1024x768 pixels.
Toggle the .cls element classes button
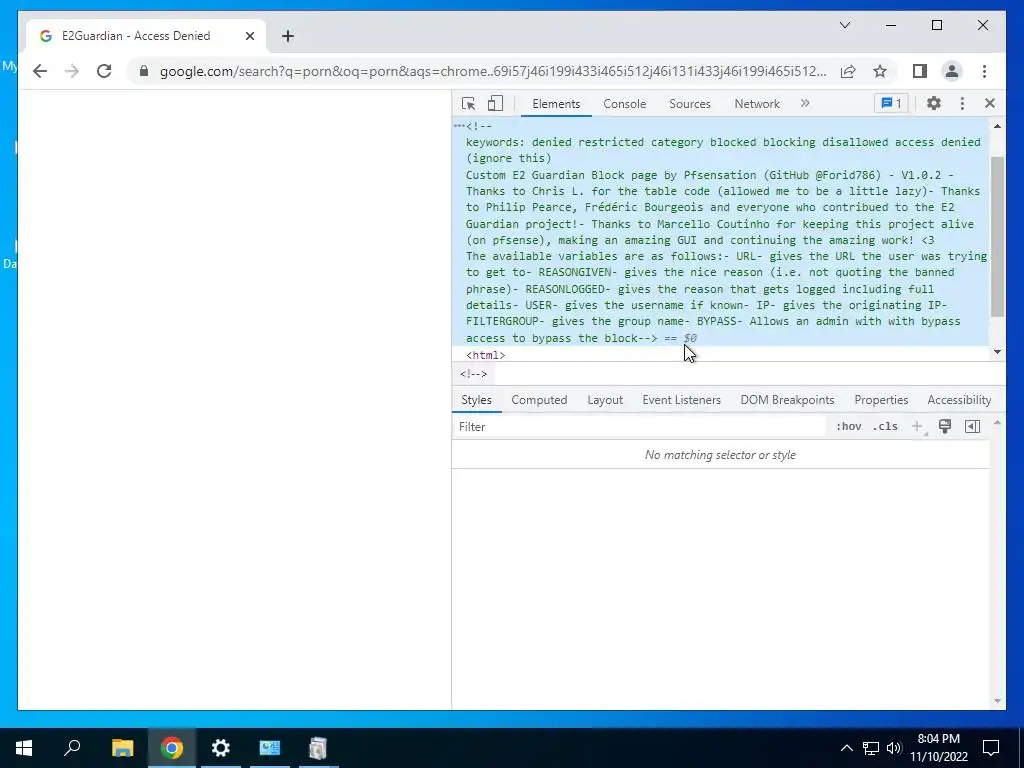point(885,426)
